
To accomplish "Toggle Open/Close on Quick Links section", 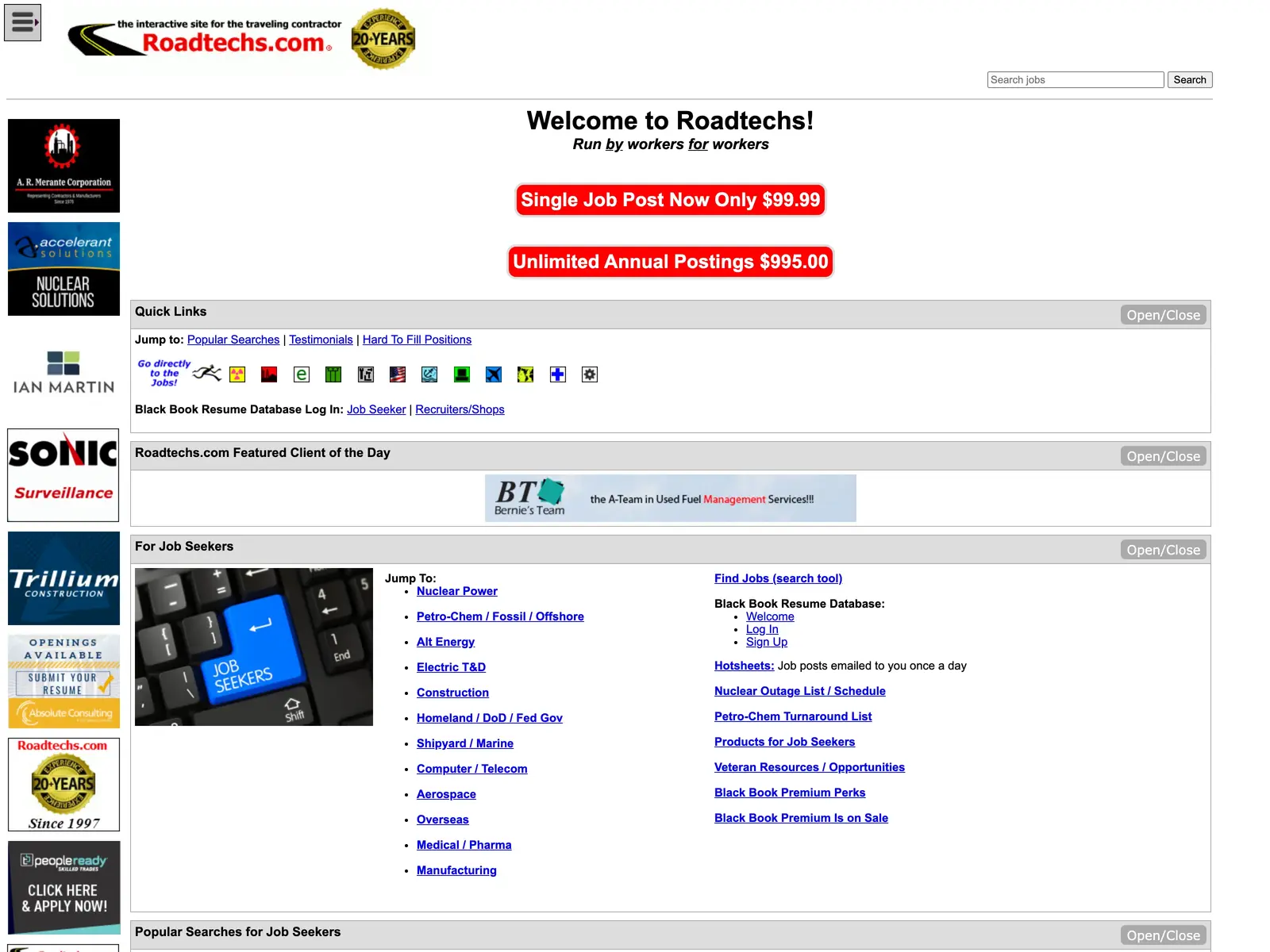I will (1164, 315).
